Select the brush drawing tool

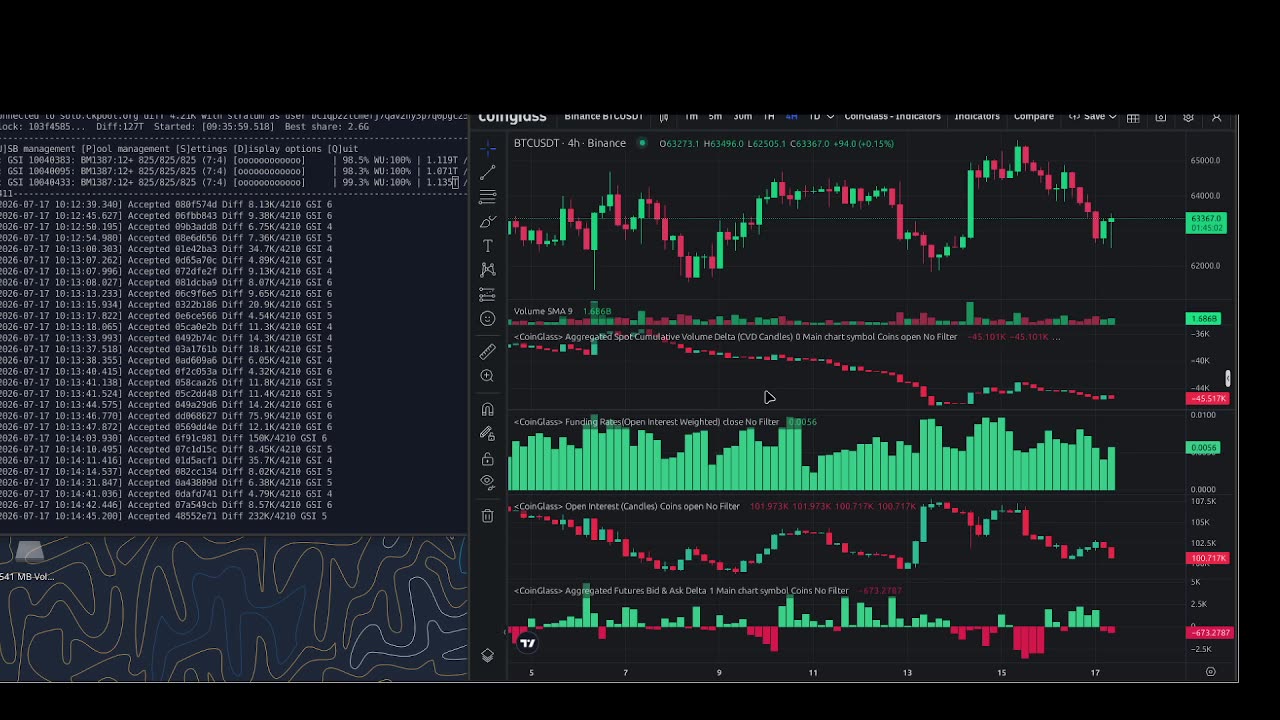488,222
